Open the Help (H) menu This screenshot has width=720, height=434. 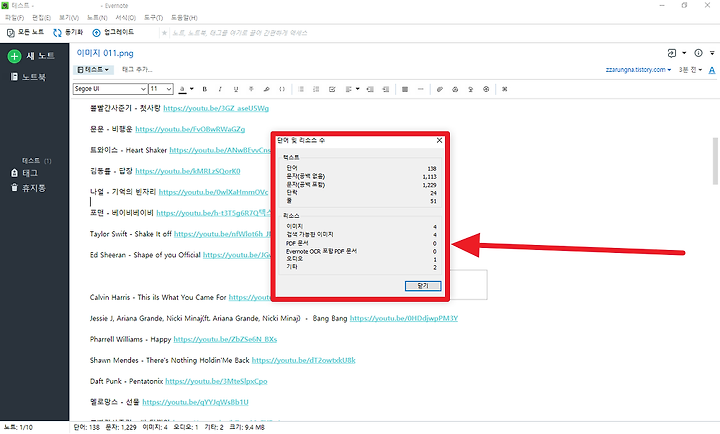click(184, 18)
